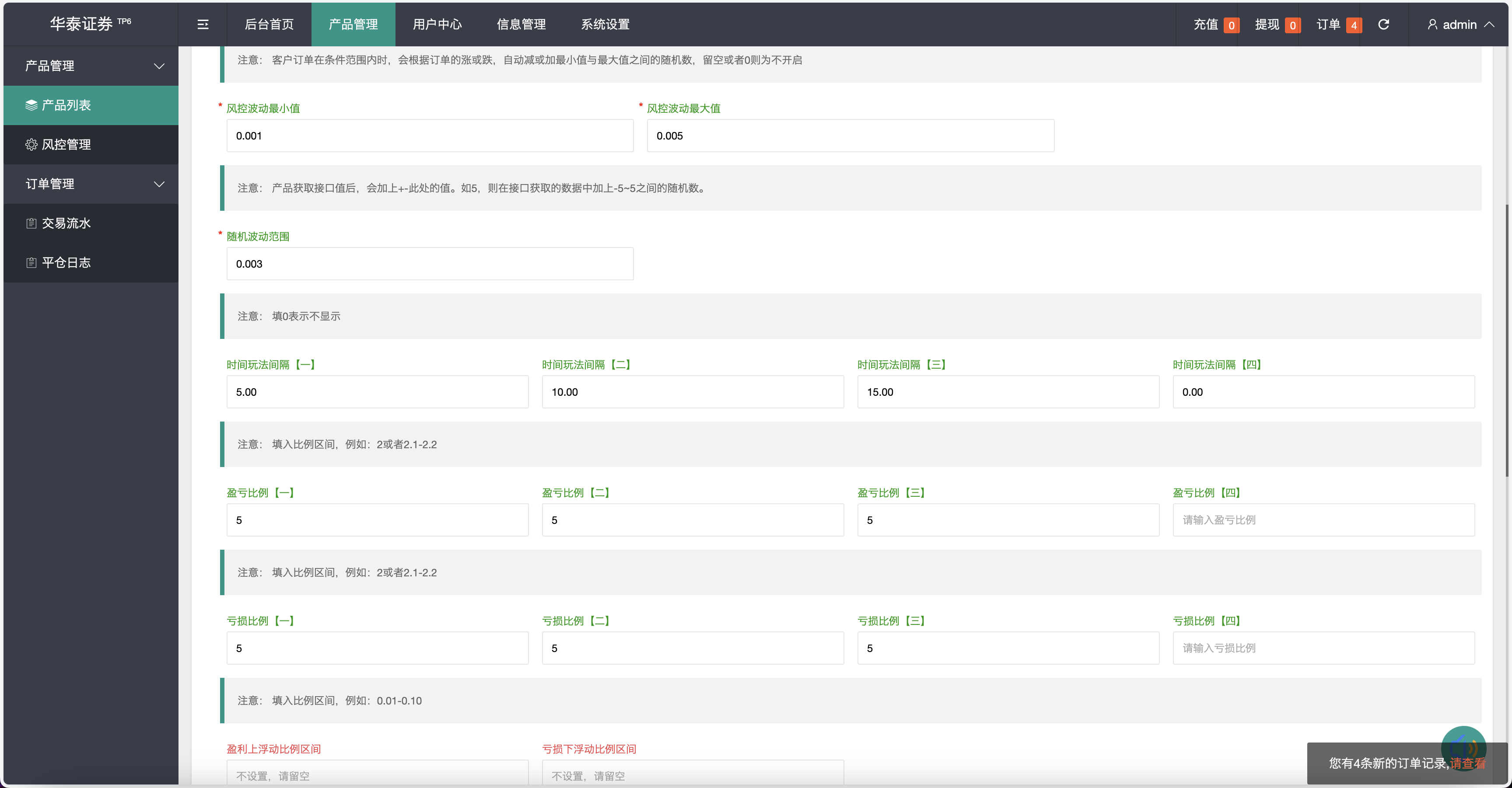Image resolution: width=1512 pixels, height=788 pixels.
Task: Go to 后台首页 tab
Action: click(269, 24)
